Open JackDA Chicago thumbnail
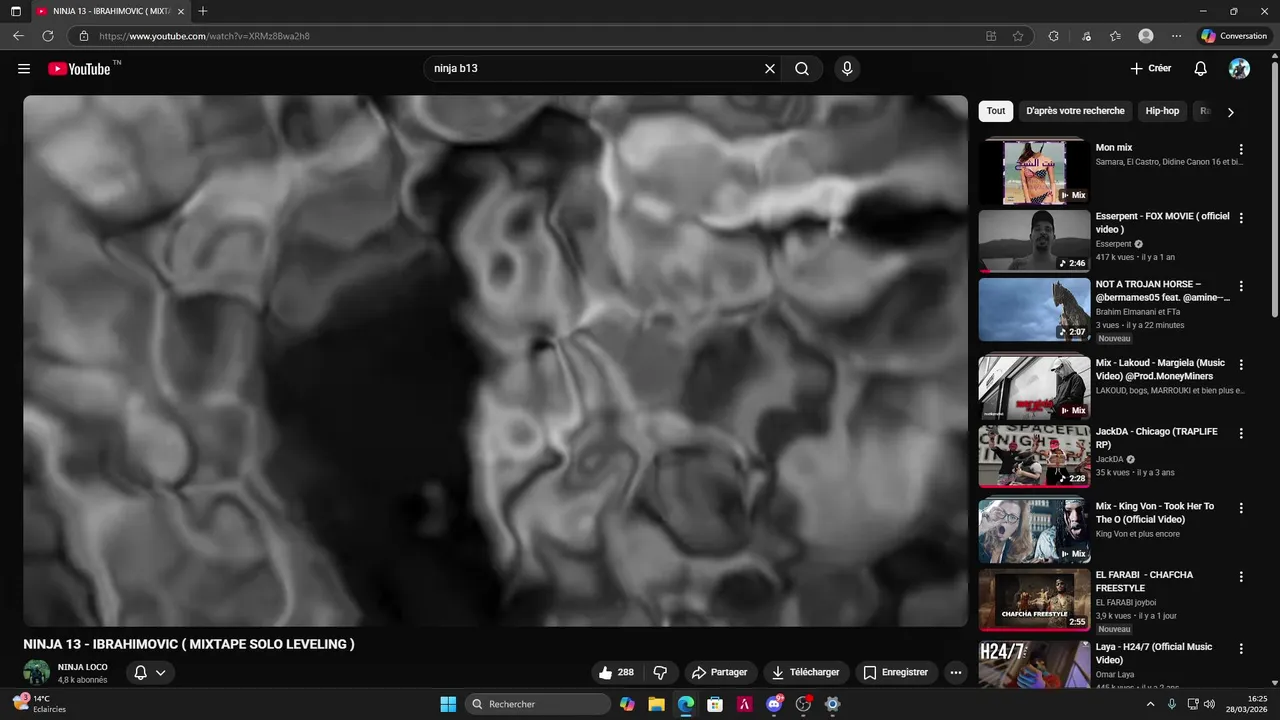This screenshot has height=720, width=1280. pos(1034,457)
